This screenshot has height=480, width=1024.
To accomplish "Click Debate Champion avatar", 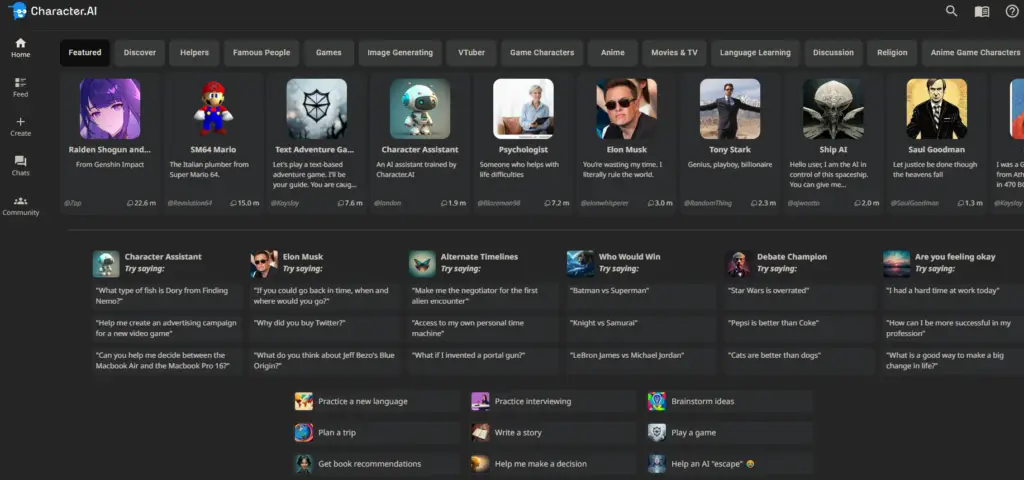I will point(739,264).
